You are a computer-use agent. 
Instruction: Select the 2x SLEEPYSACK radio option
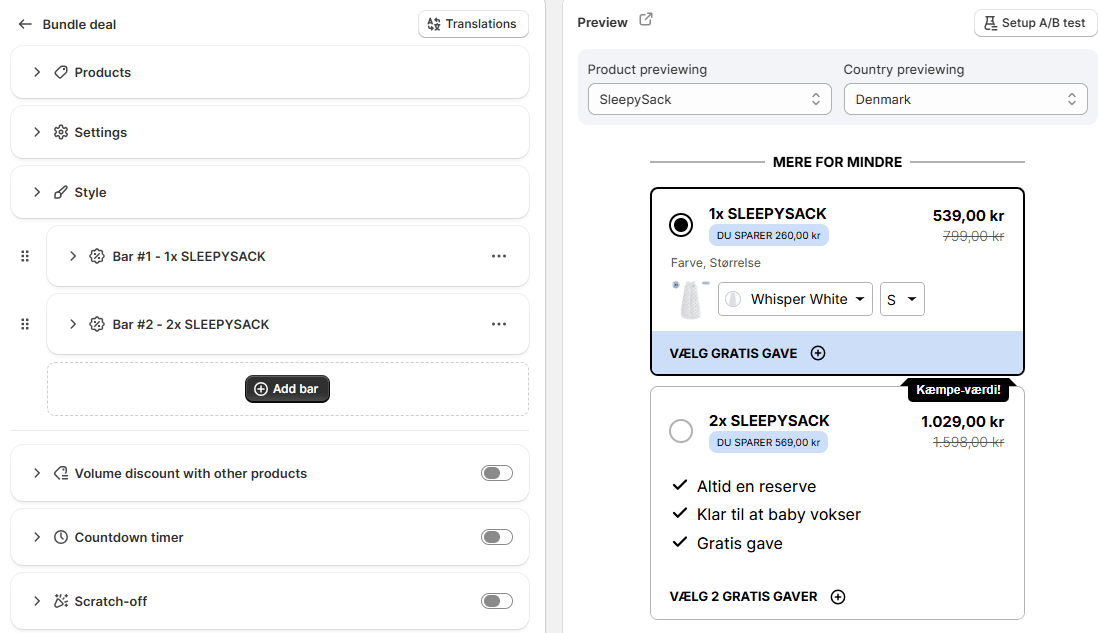tap(681, 431)
